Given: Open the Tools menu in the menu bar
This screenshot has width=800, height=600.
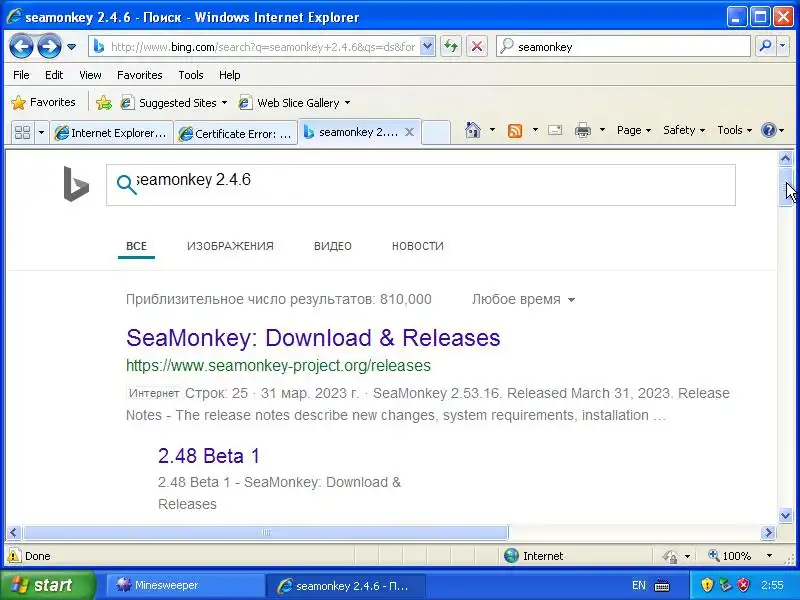Looking at the screenshot, I should (191, 75).
